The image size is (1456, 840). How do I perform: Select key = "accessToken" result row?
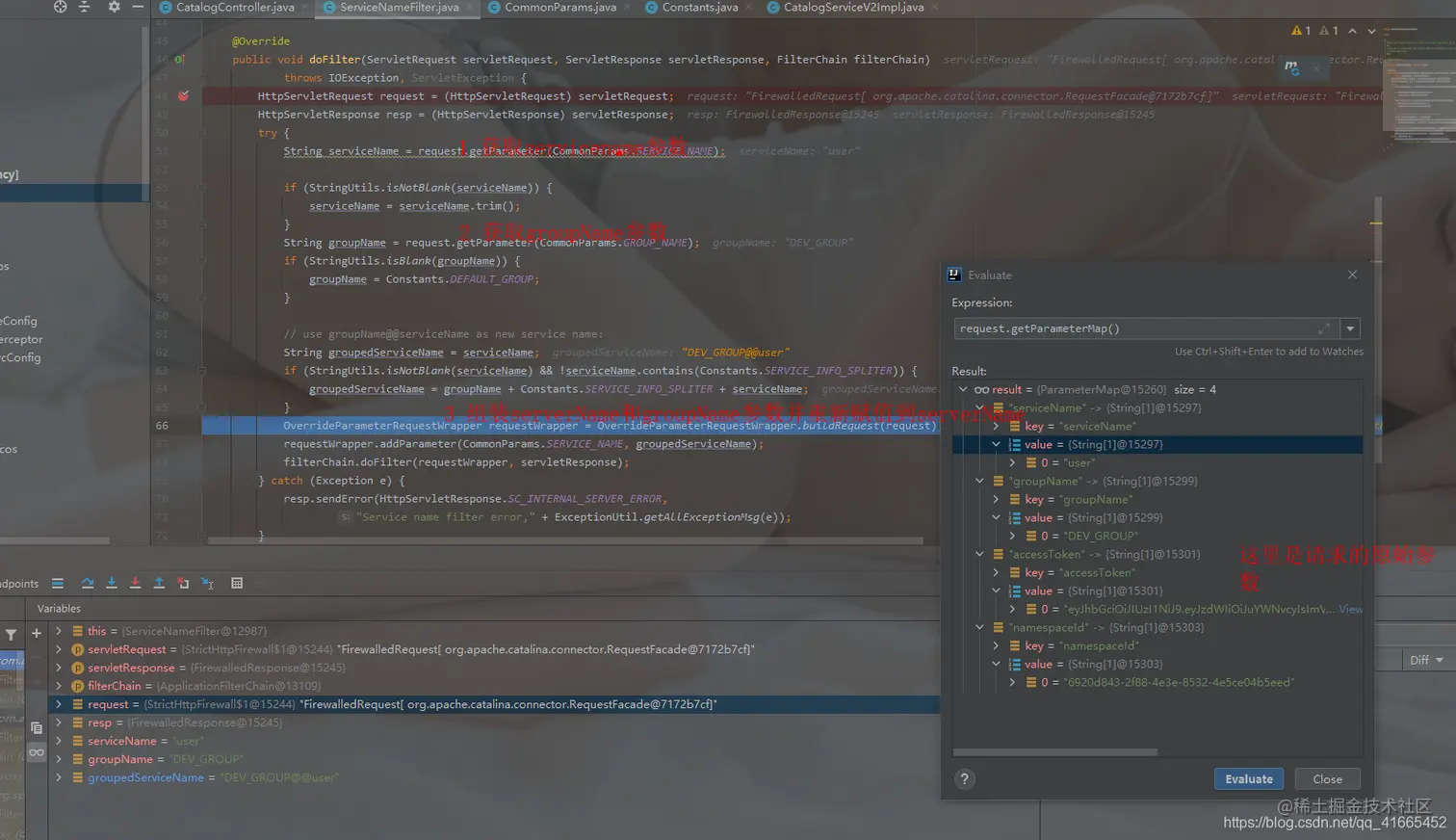pos(1157,572)
